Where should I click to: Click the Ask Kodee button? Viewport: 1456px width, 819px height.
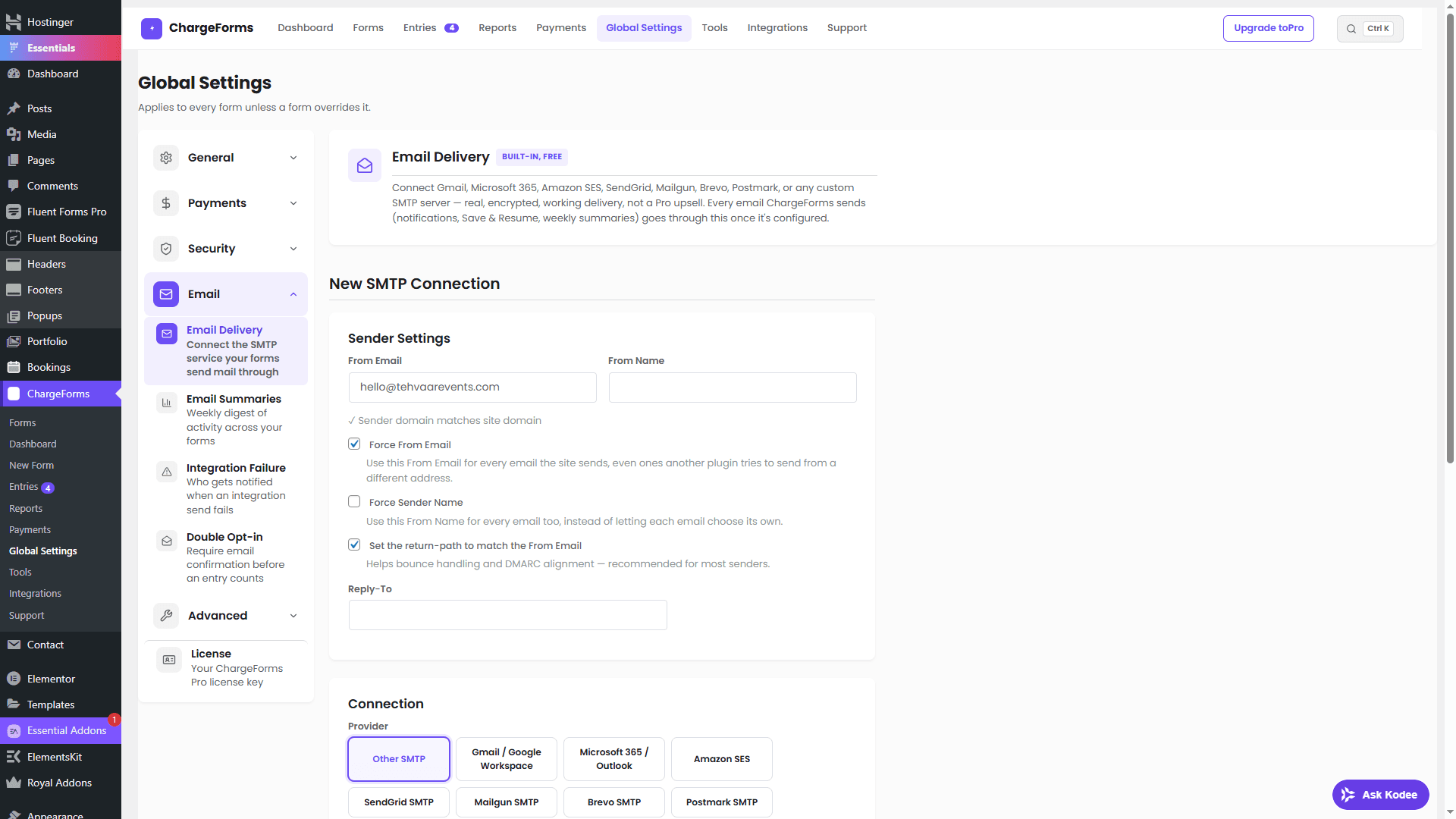coord(1381,795)
